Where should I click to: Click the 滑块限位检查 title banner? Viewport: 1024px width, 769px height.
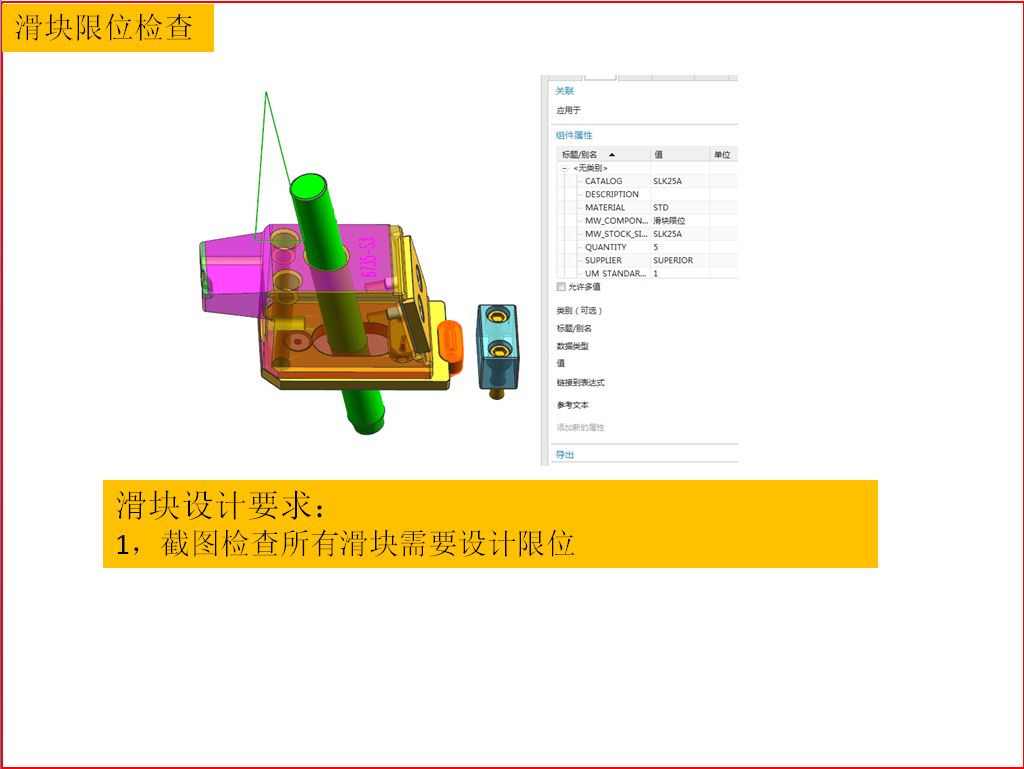pos(108,28)
